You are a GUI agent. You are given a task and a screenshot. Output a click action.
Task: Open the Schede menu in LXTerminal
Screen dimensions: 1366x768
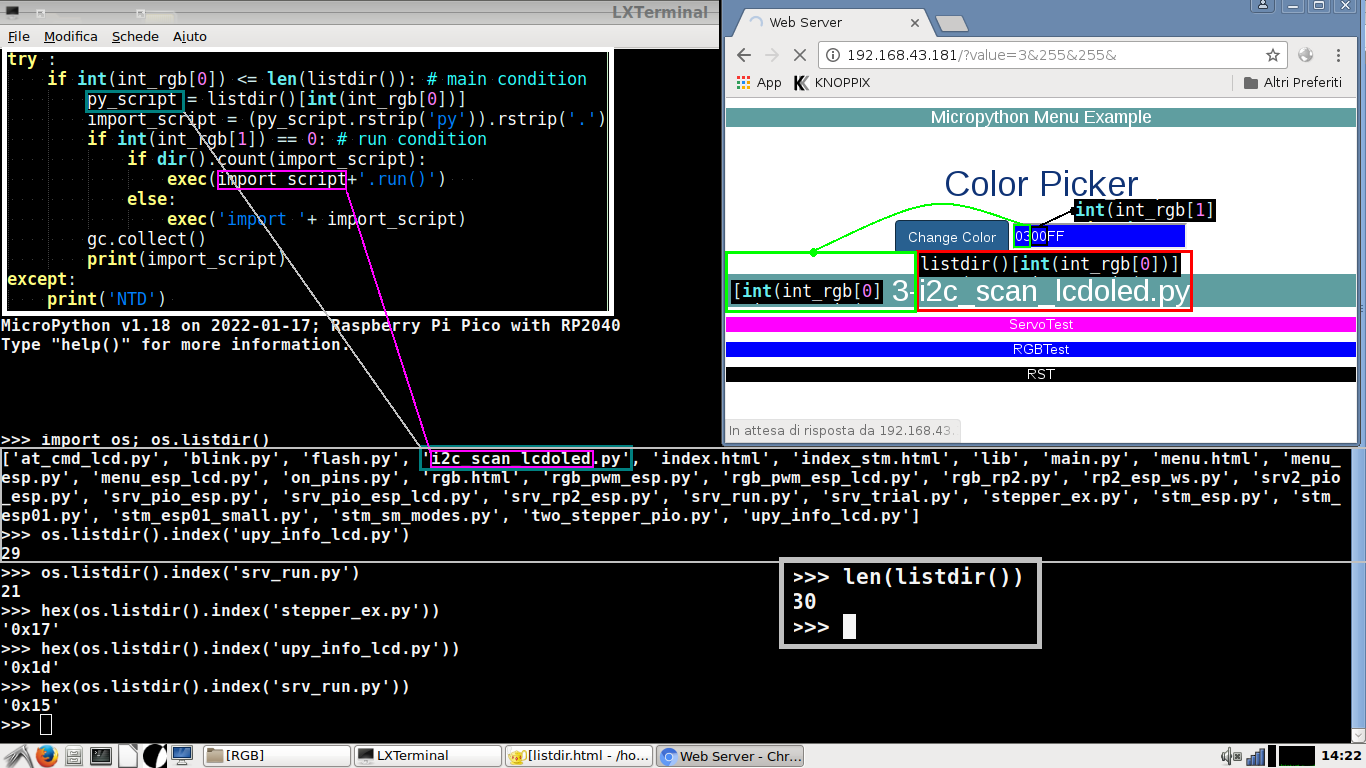point(135,36)
